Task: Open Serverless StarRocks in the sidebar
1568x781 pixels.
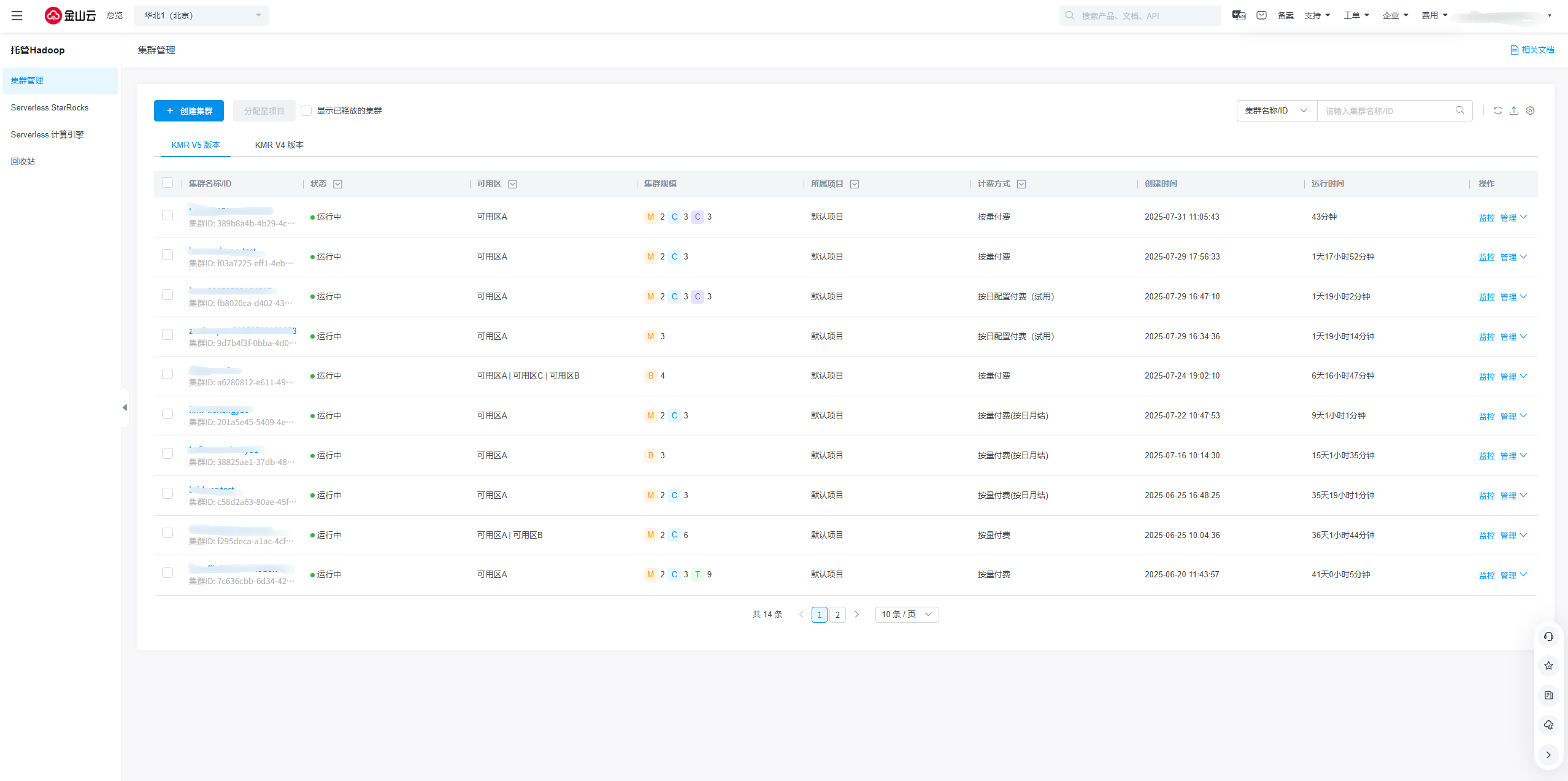Action: tap(50, 107)
